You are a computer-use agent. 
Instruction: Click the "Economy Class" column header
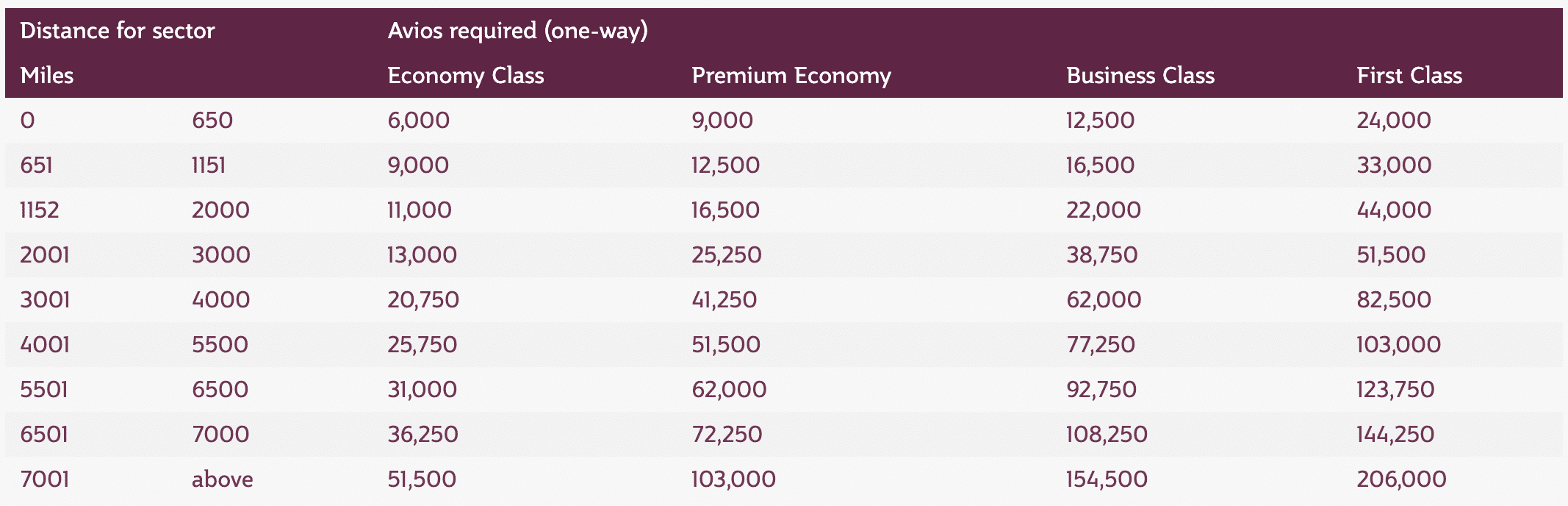[x=465, y=76]
